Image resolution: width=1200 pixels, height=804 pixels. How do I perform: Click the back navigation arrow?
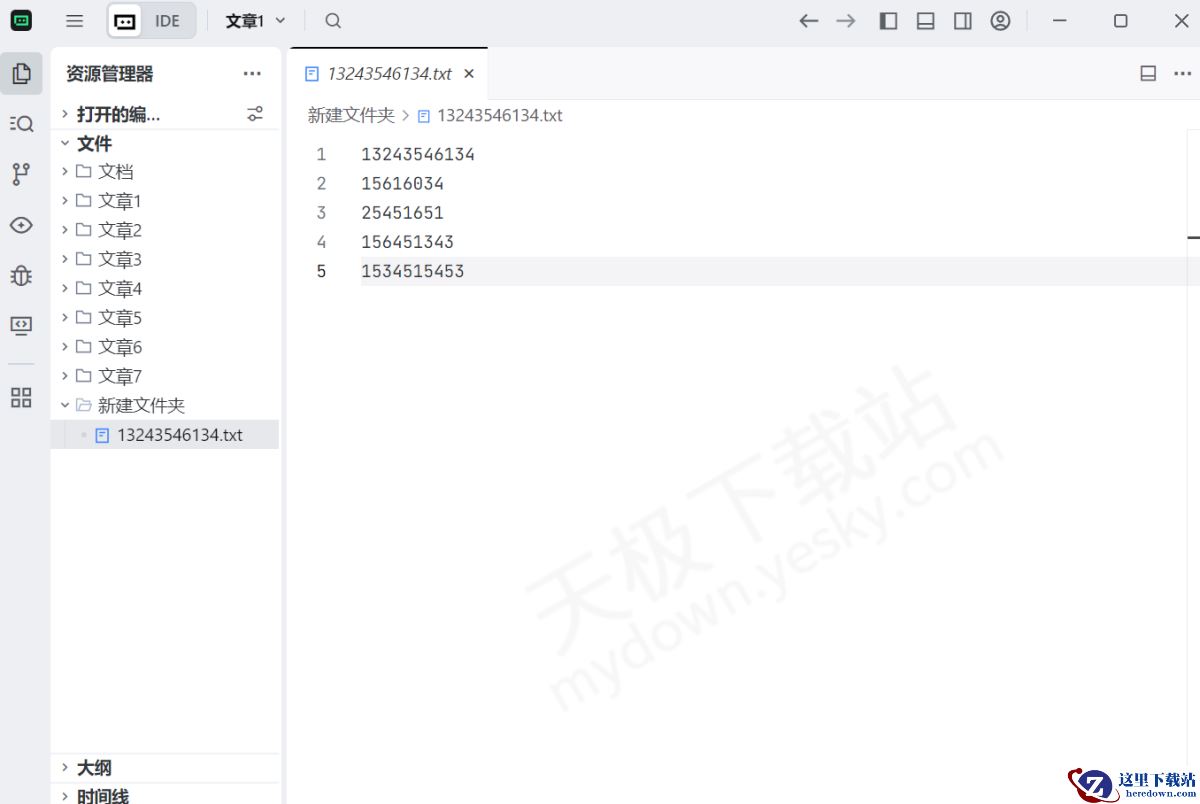[808, 20]
